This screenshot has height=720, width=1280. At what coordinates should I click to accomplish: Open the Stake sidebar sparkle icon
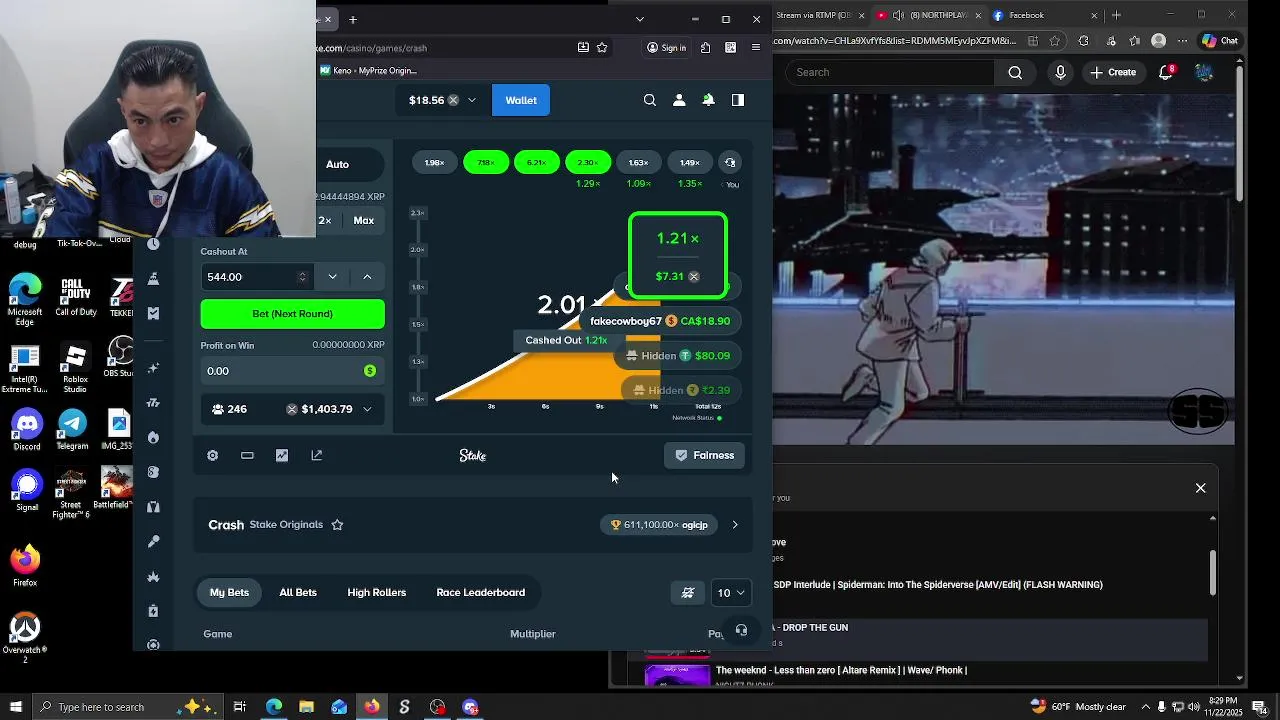(x=153, y=368)
